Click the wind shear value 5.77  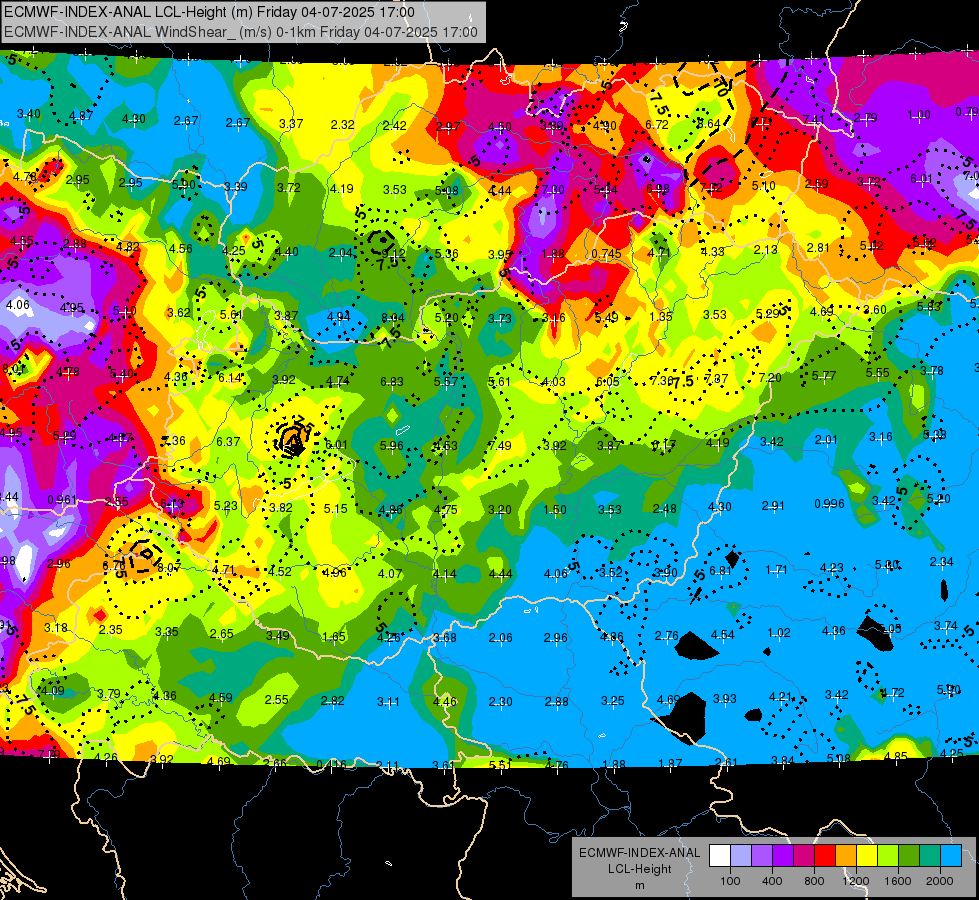click(x=824, y=375)
